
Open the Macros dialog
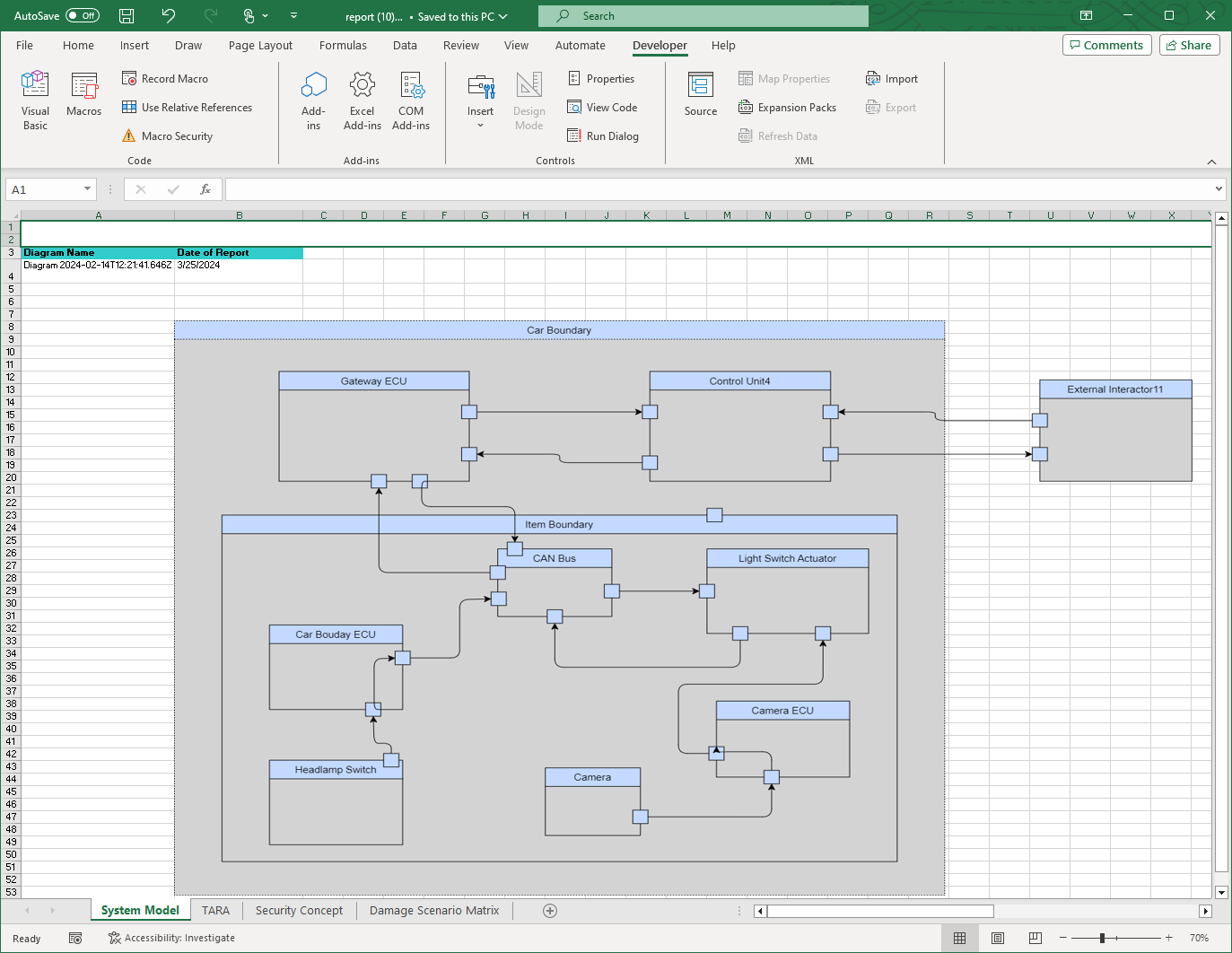click(84, 95)
